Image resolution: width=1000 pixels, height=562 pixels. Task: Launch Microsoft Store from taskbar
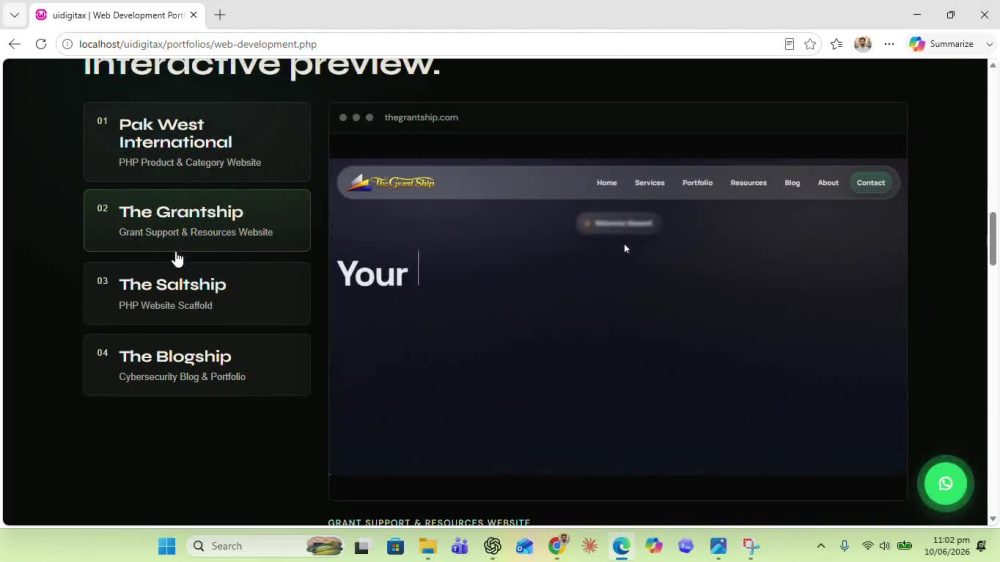395,546
